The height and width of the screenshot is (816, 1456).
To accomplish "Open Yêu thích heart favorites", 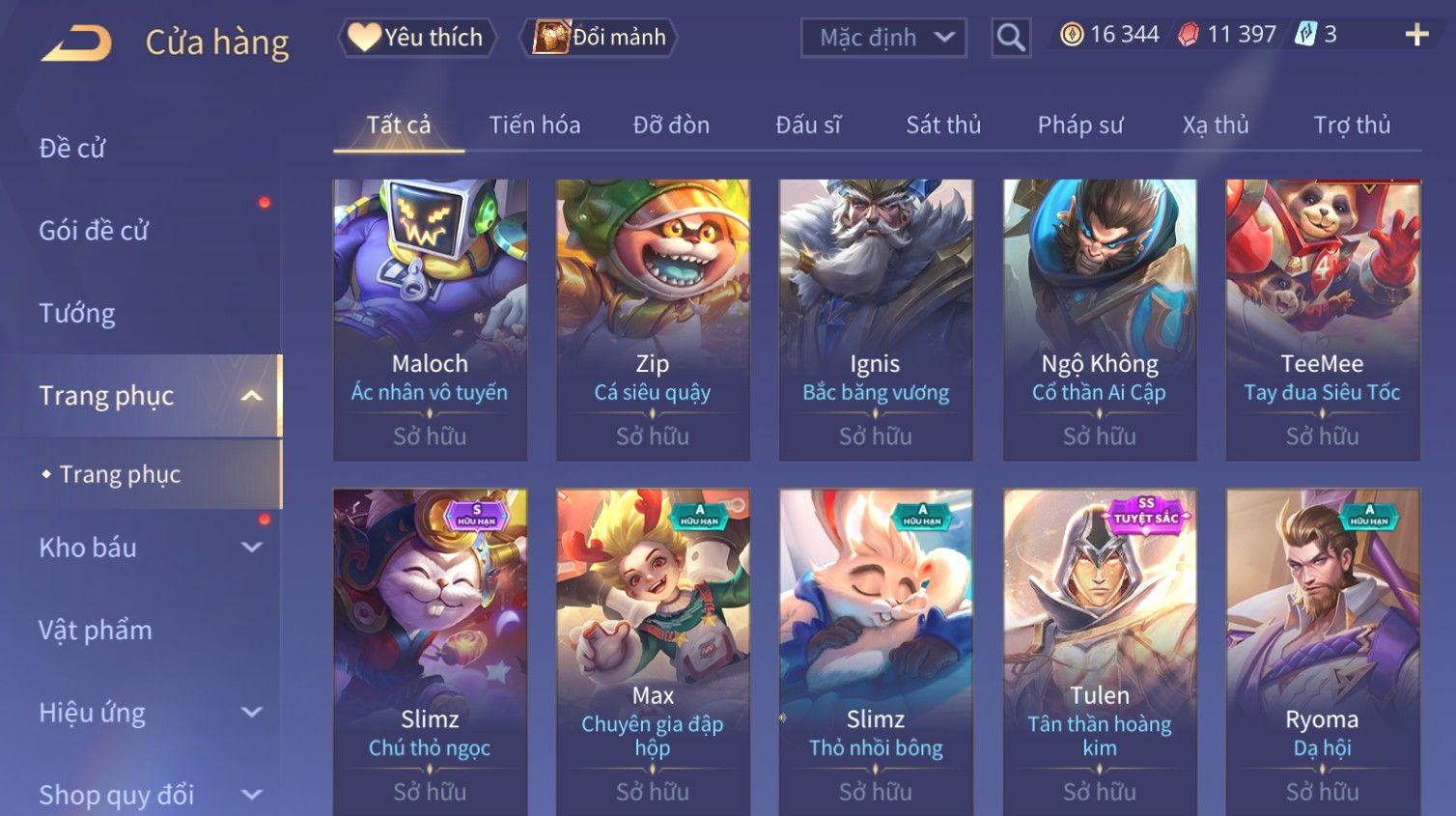I will 417,38.
